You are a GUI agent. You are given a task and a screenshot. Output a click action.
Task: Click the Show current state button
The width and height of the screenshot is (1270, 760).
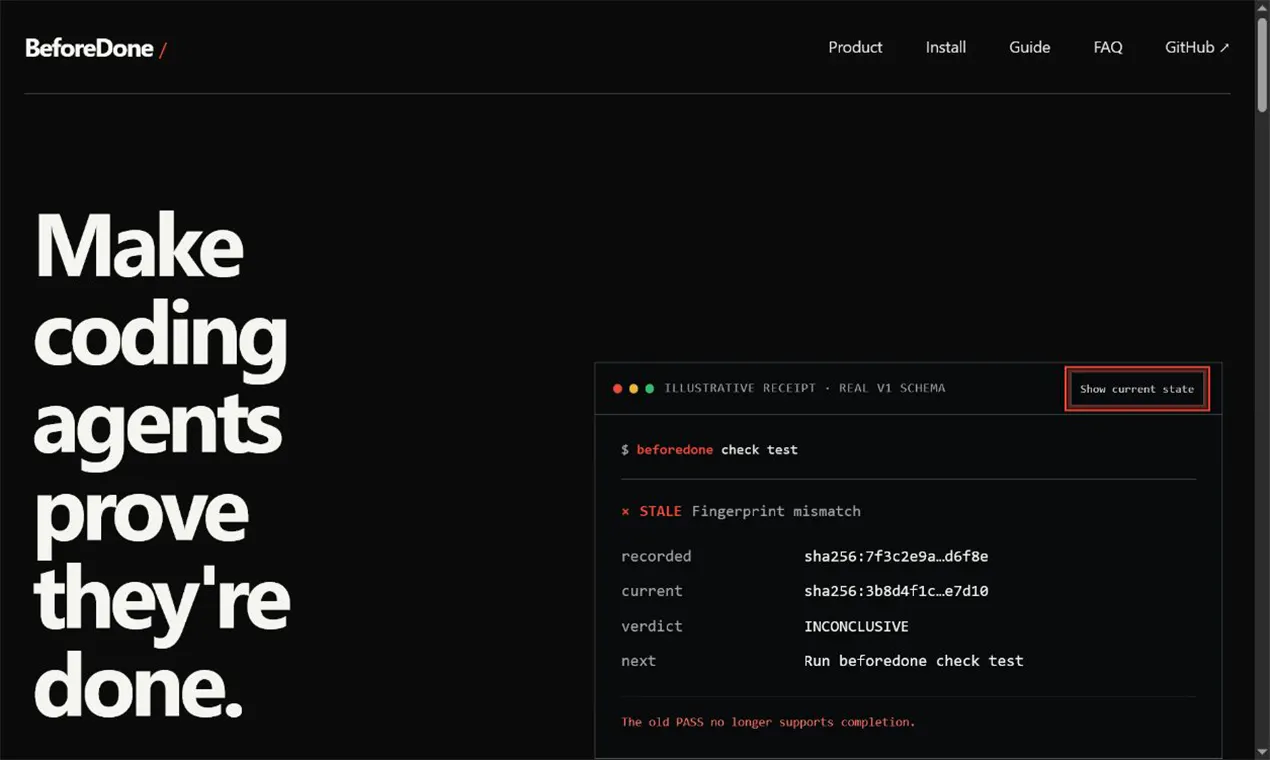pos(1137,389)
